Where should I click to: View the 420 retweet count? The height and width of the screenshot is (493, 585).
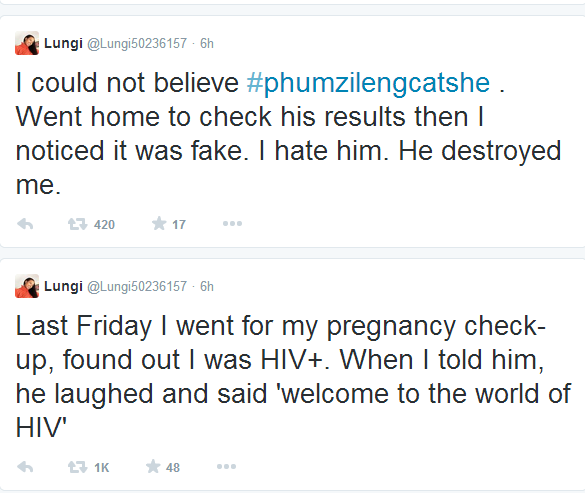[104, 225]
